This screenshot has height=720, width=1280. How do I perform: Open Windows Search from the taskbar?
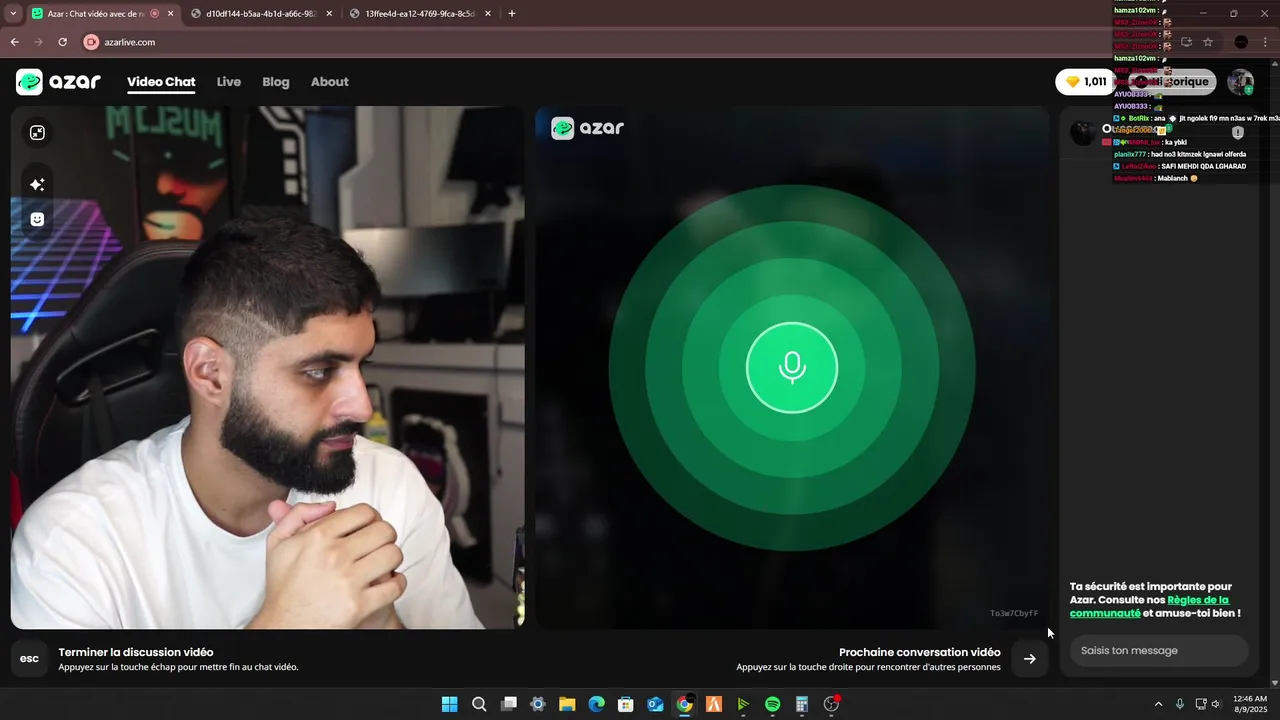click(479, 704)
